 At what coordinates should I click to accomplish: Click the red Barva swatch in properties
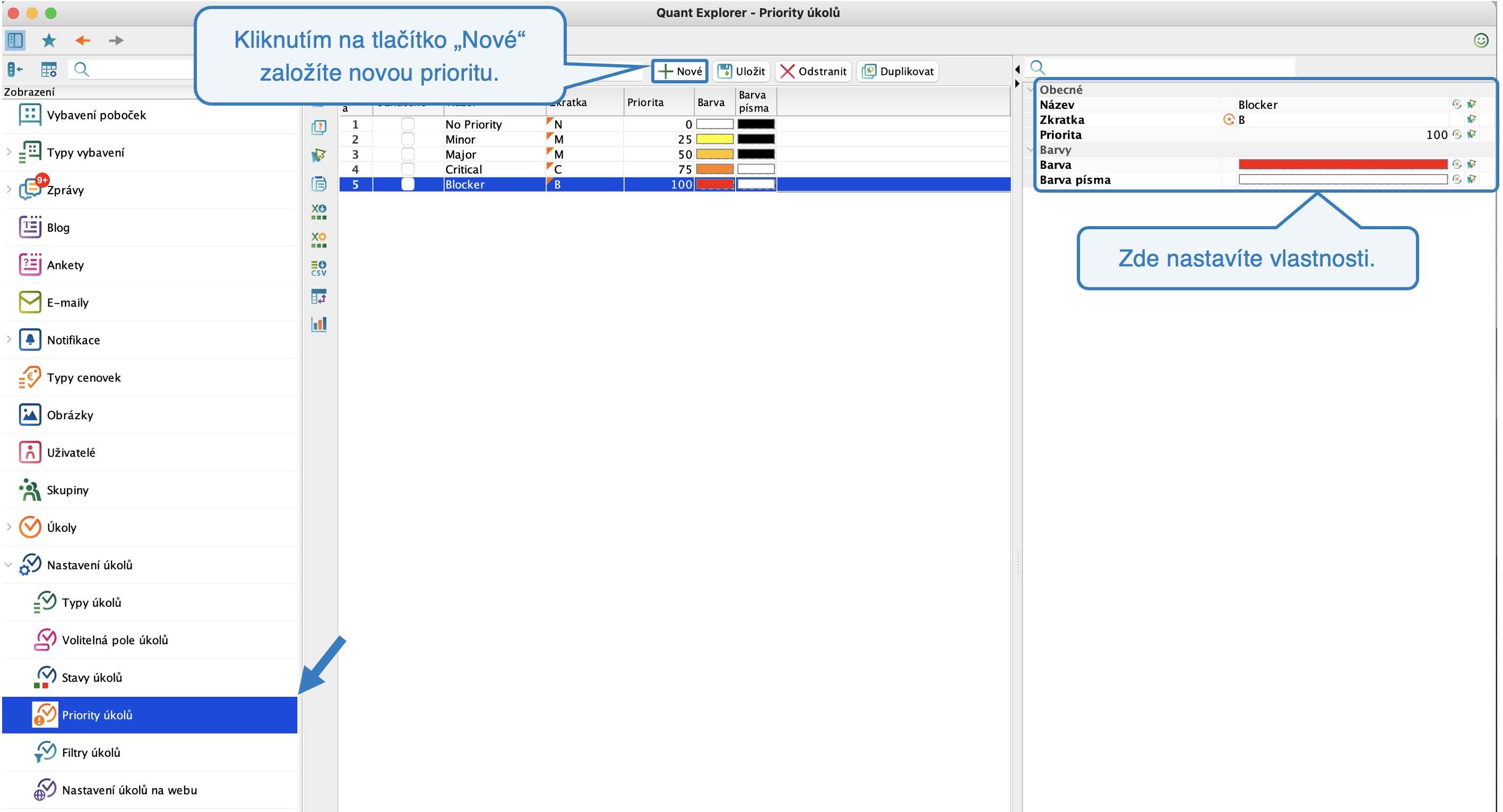pos(1342,165)
